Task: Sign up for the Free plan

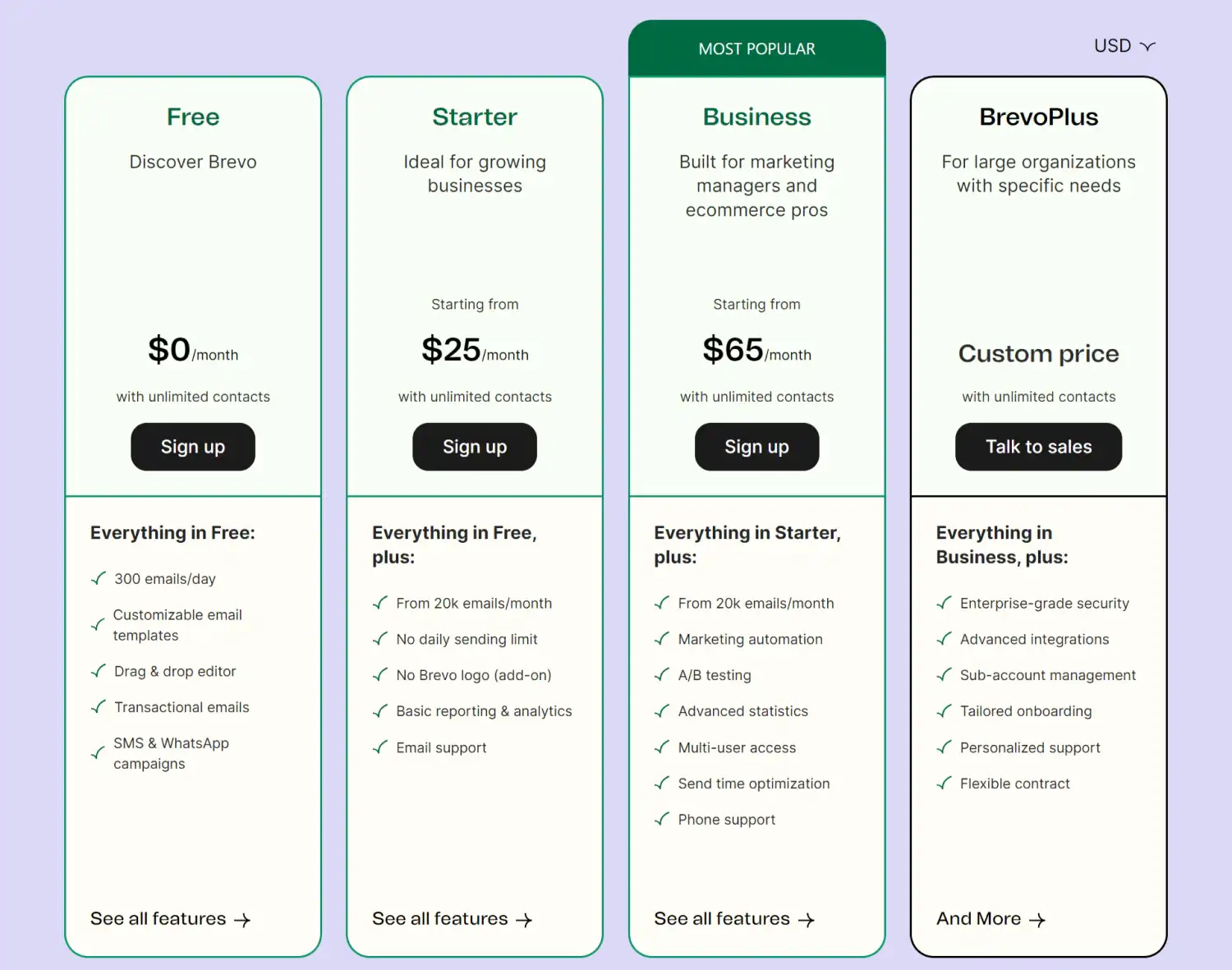Action: point(193,447)
